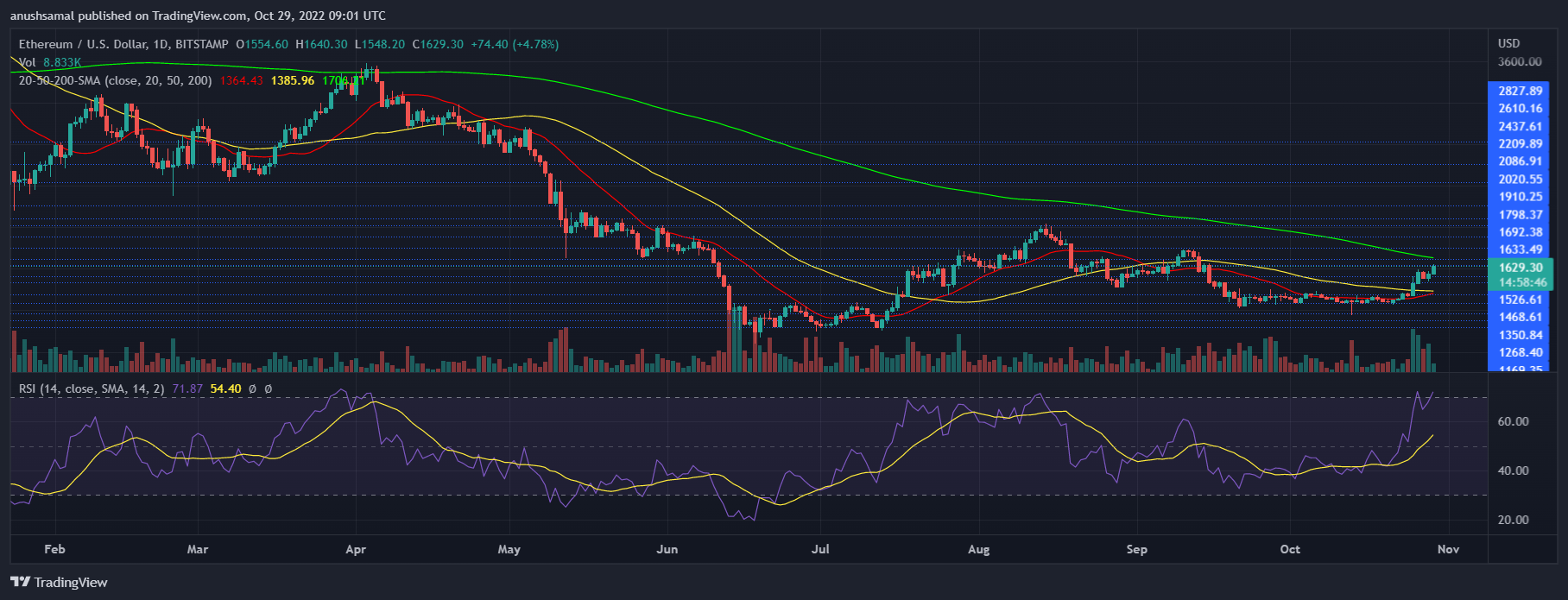
Task: Click the closing price C1629.30 in header
Action: tap(437, 44)
